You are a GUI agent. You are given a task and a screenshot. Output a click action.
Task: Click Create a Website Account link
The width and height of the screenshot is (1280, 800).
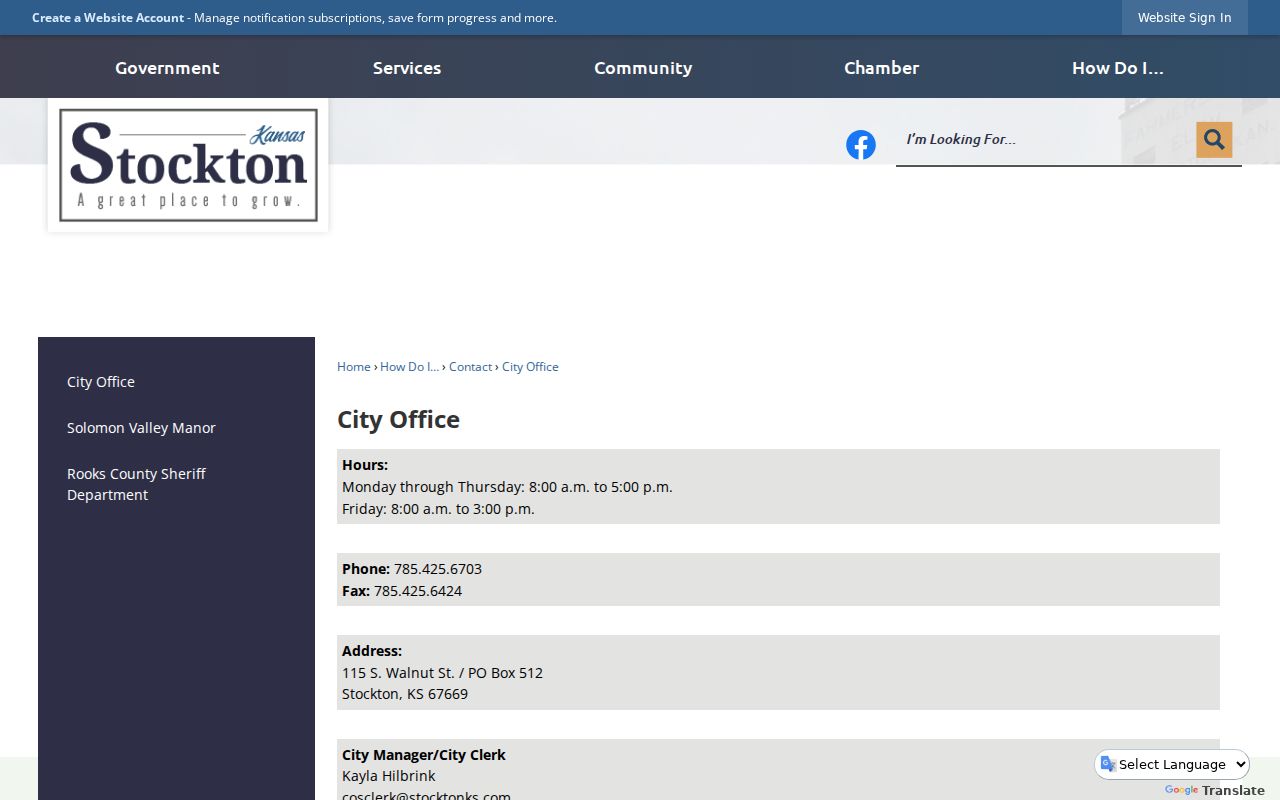(x=108, y=18)
